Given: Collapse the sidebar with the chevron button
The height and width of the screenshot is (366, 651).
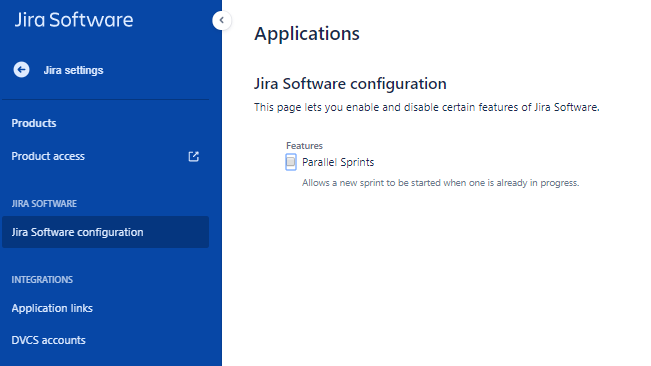Looking at the screenshot, I should 221,20.
